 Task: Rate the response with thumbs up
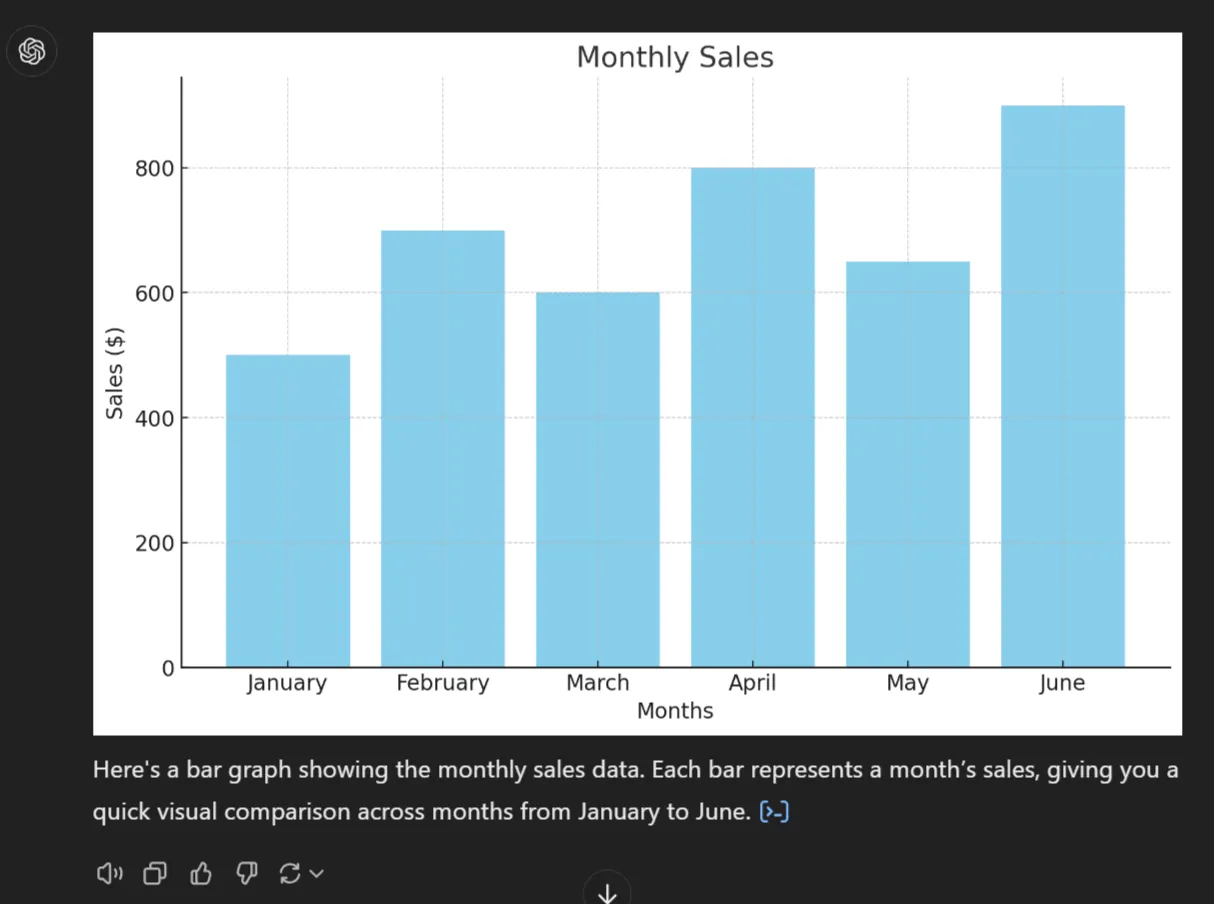pyautogui.click(x=200, y=873)
